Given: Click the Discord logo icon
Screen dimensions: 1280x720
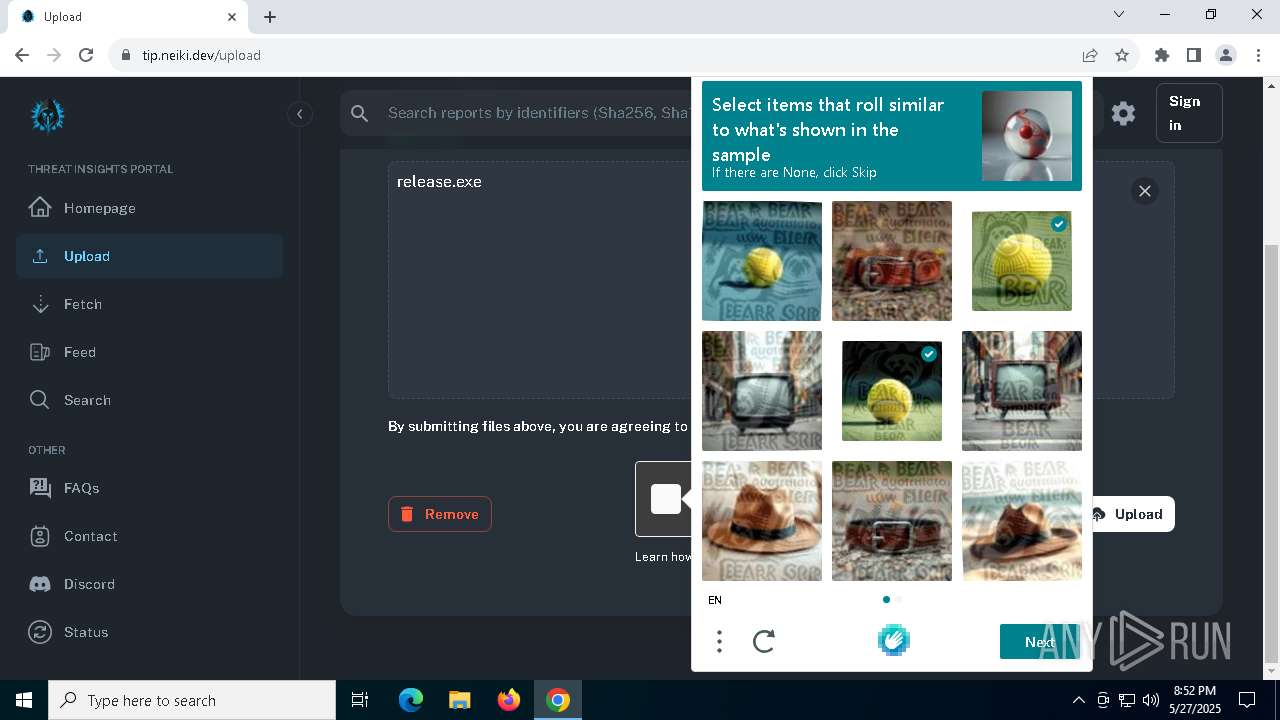Looking at the screenshot, I should click(40, 584).
